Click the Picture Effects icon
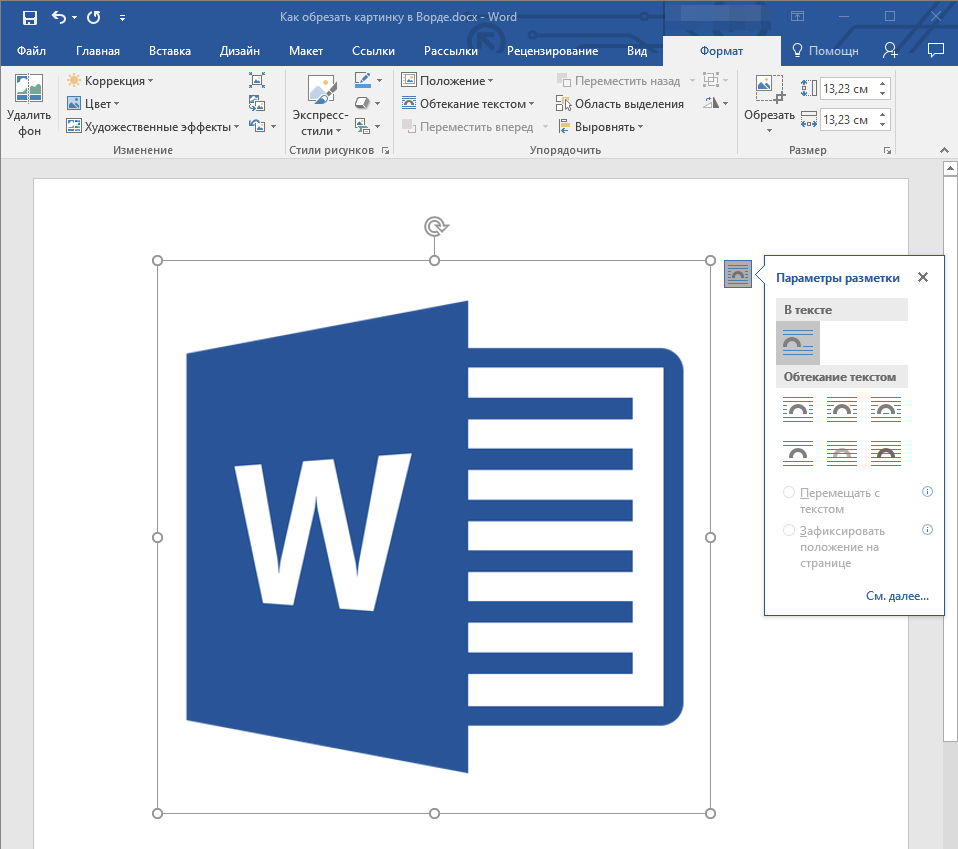The image size is (958, 849). (363, 103)
